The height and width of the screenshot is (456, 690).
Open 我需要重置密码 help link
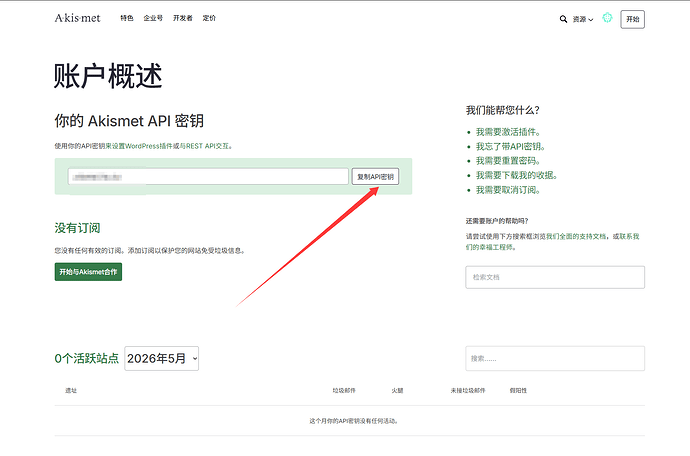point(508,161)
